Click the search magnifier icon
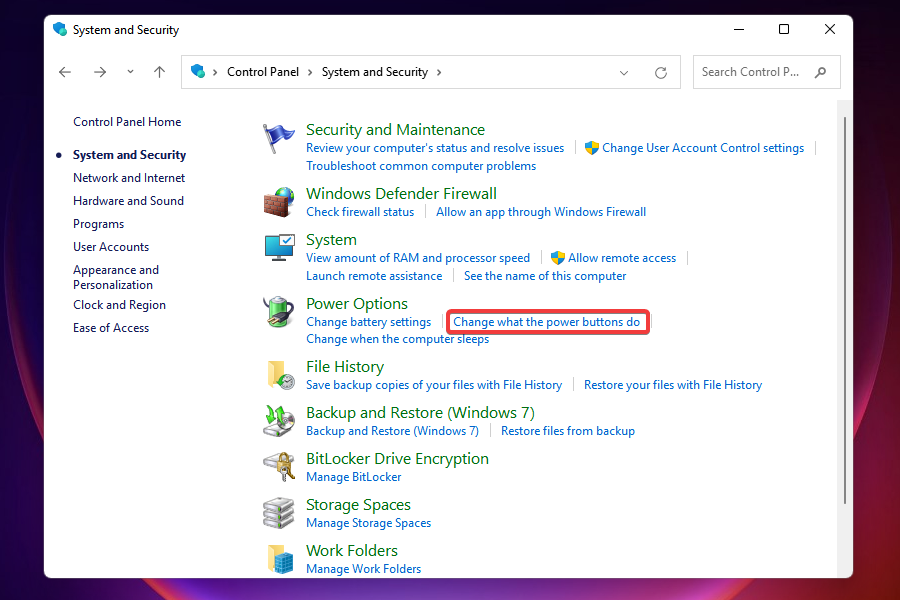 [821, 72]
